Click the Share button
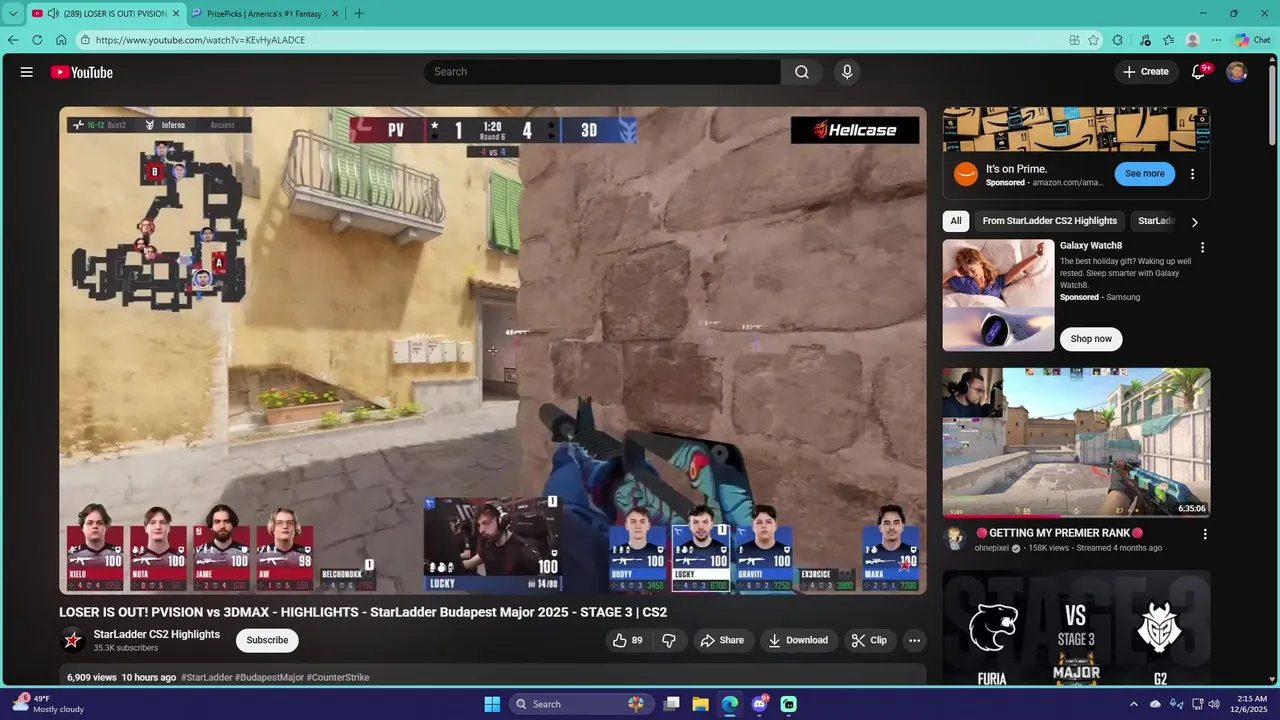This screenshot has width=1280, height=720. tap(721, 640)
